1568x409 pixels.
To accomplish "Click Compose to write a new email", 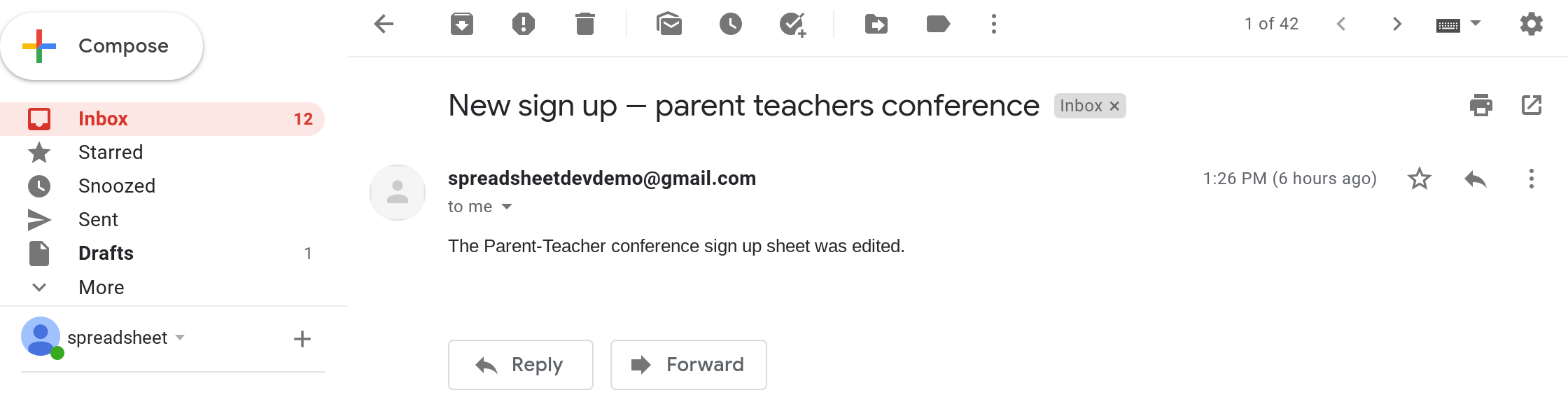I will pos(102,46).
